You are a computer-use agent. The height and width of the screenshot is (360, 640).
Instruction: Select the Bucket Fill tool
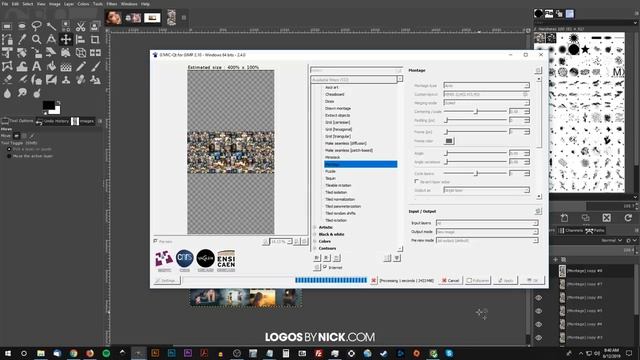[x=51, y=66]
